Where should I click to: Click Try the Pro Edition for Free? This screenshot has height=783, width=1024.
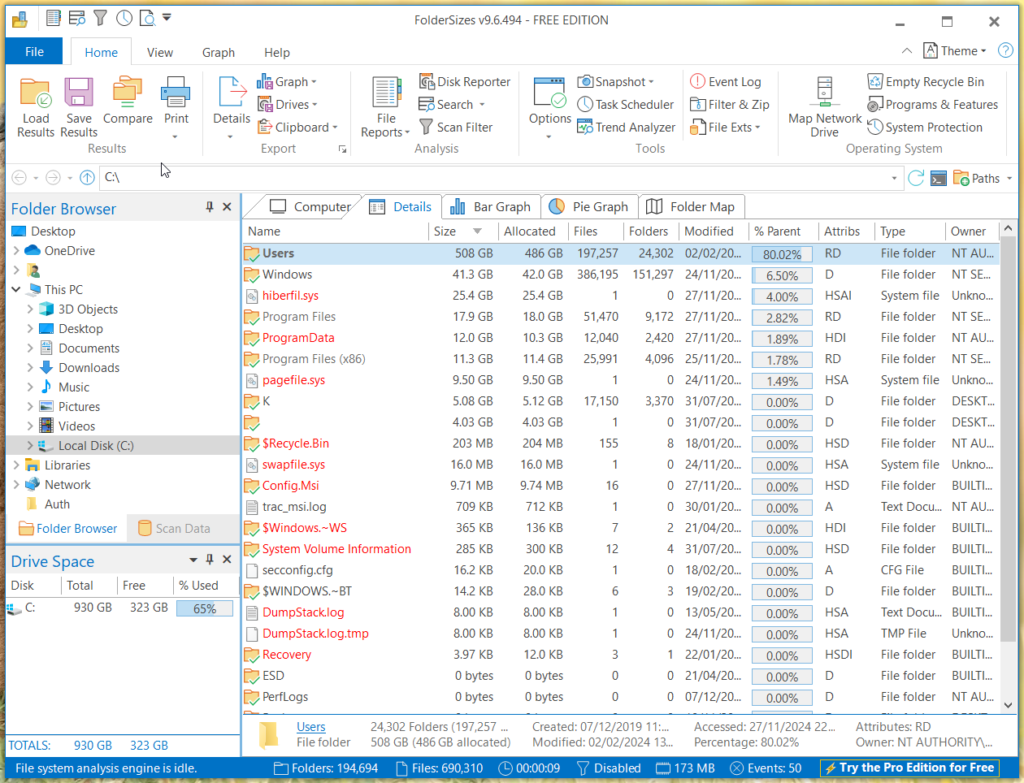(x=910, y=768)
